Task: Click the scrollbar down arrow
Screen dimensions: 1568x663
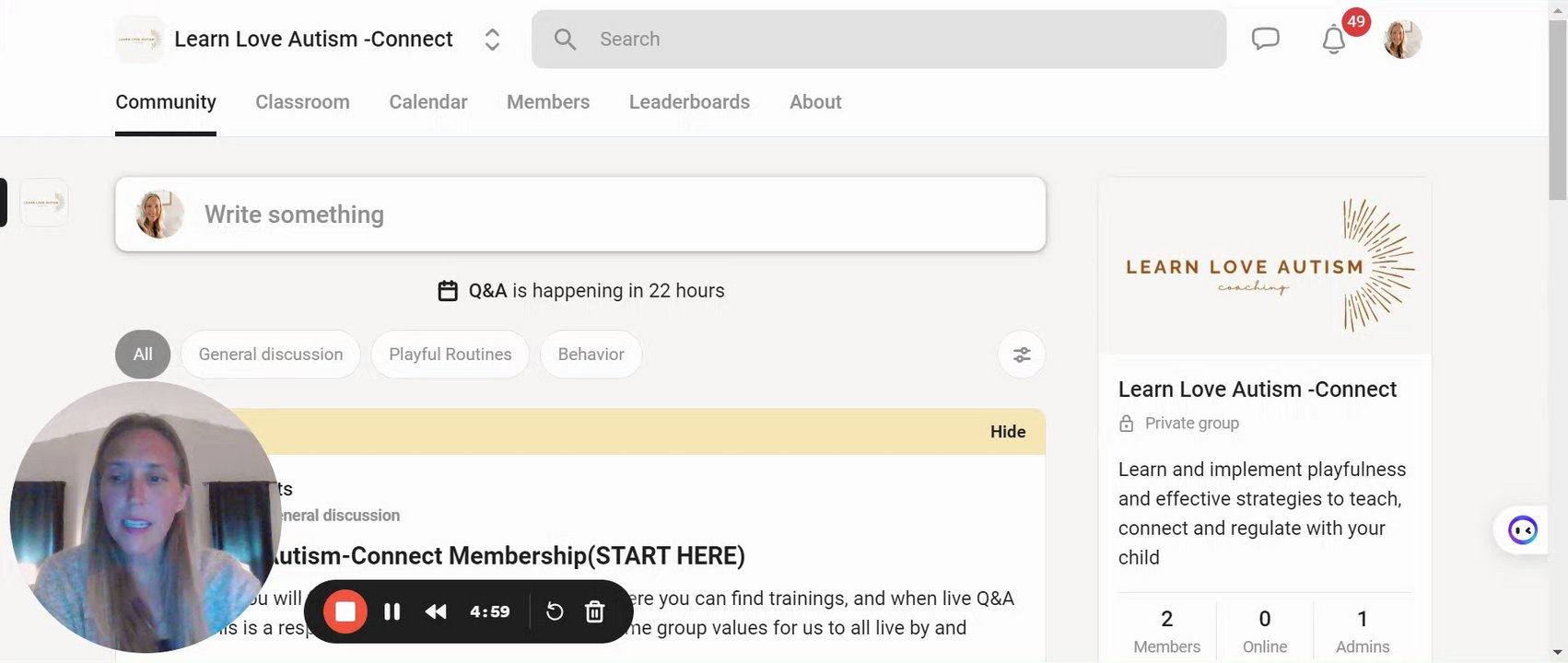Action: point(1558,652)
